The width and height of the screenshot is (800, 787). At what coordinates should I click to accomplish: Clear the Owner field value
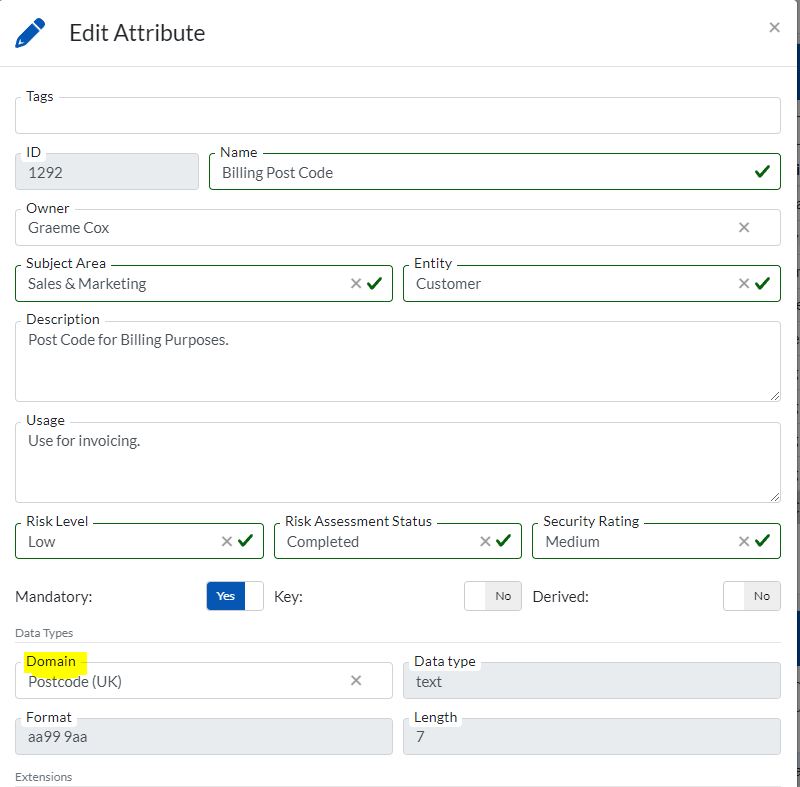[x=744, y=228]
